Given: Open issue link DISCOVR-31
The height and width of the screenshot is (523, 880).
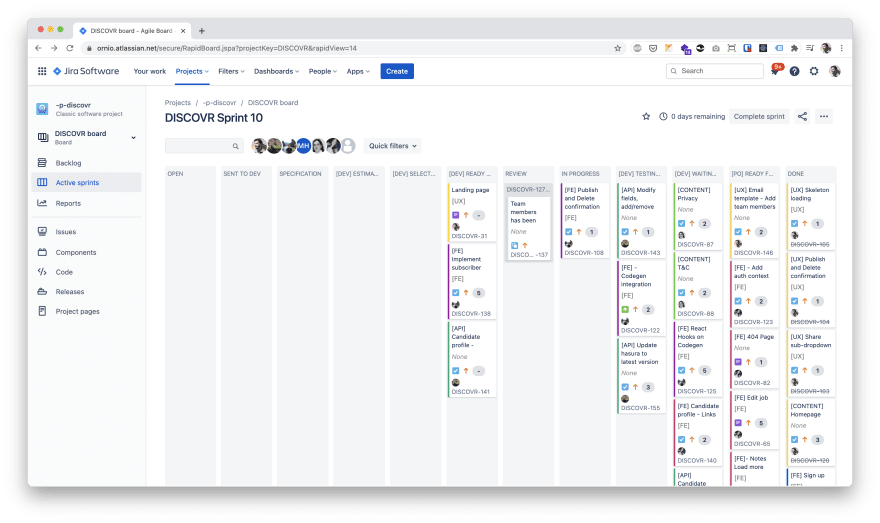Looking at the screenshot, I should coord(469,236).
